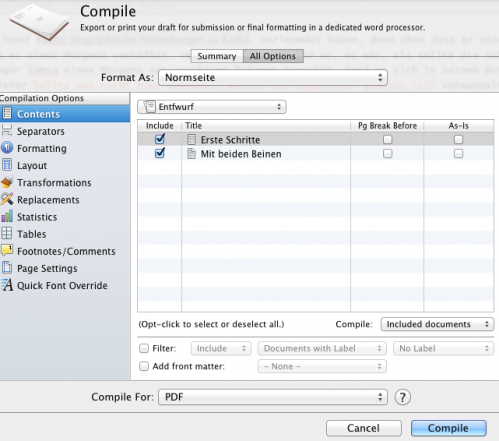The image size is (499, 441).
Task: Click the Title column header
Action: pos(266,126)
